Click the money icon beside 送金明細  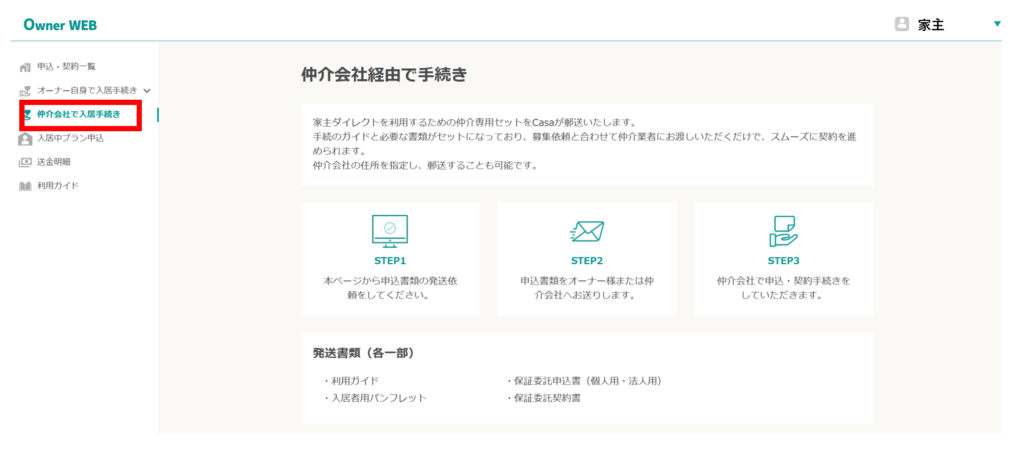(x=26, y=162)
